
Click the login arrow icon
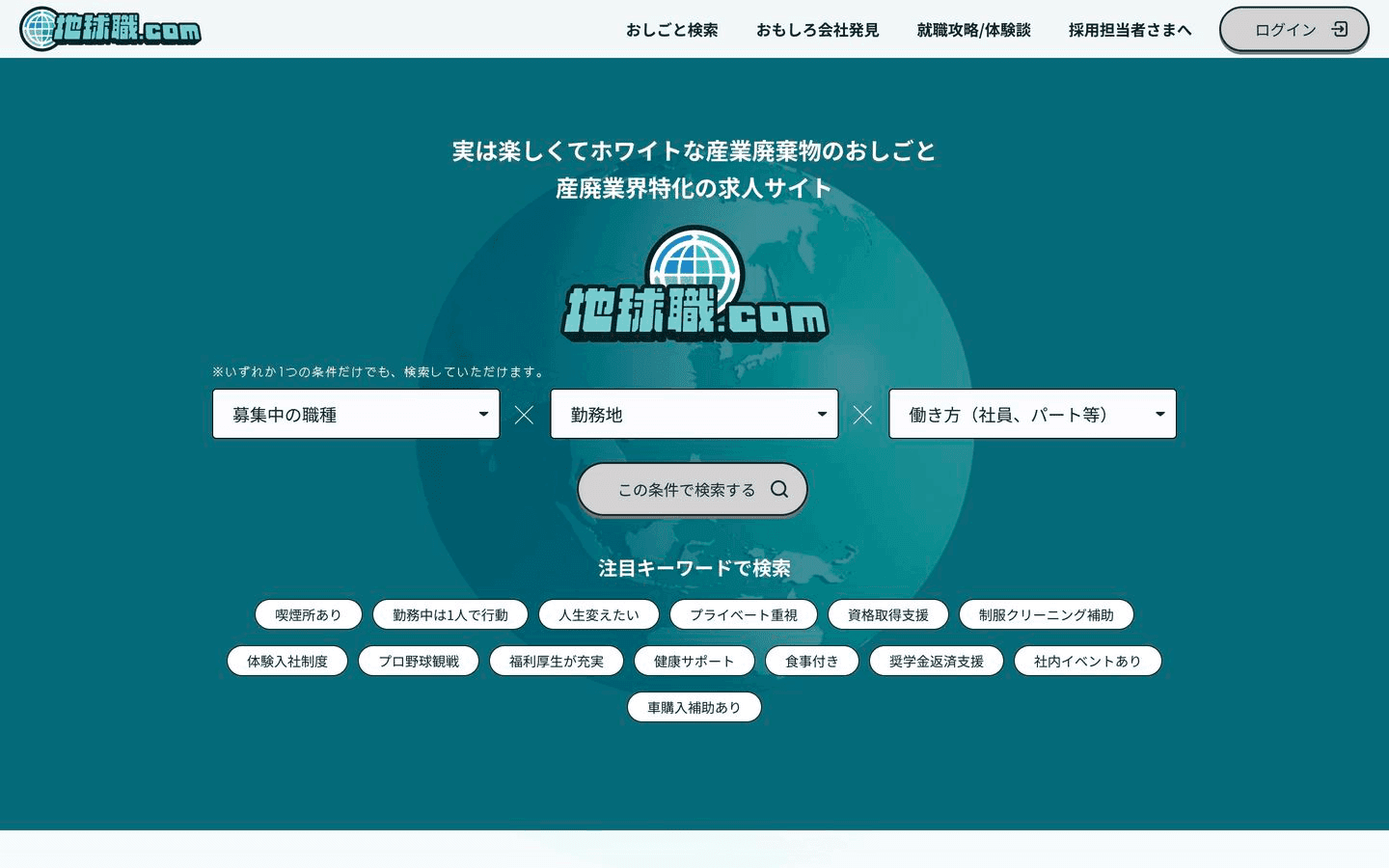(1340, 29)
